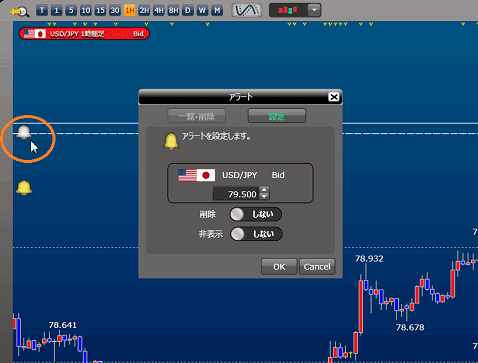This screenshot has width=478, height=363.
Task: Open the 一覧・削除 tab
Action: [196, 116]
